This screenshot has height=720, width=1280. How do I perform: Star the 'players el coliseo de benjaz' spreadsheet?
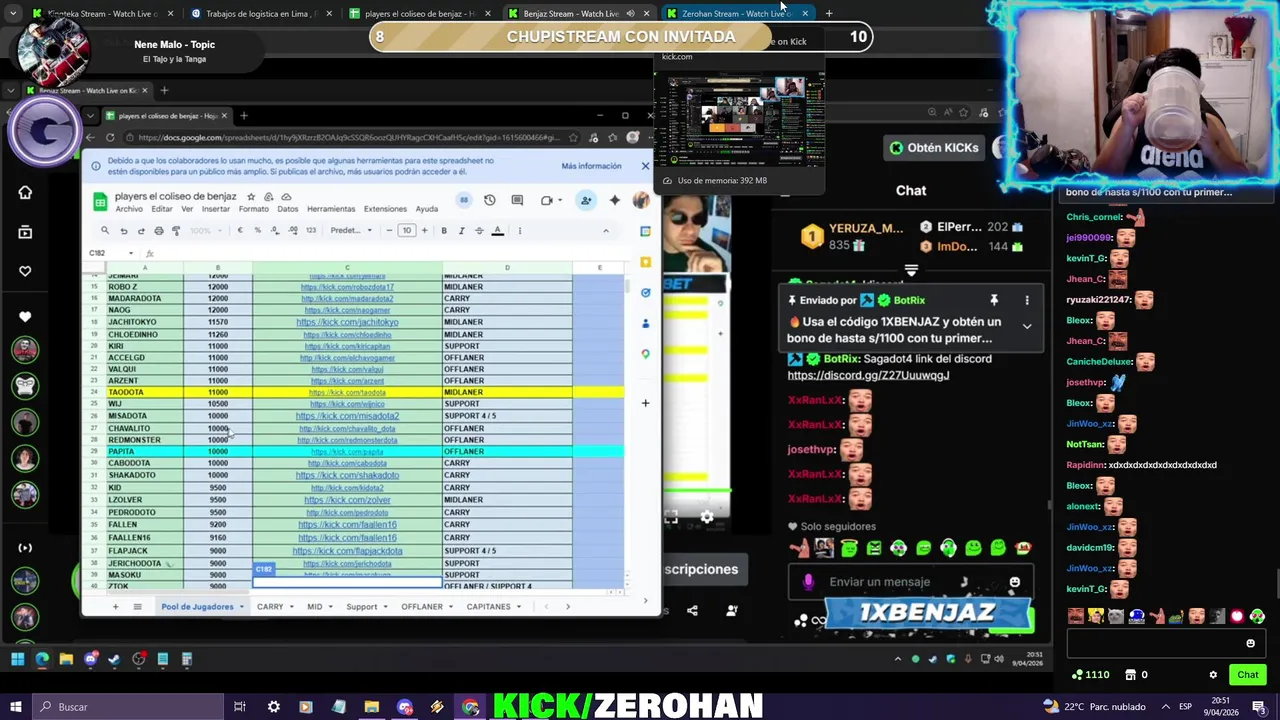251,197
